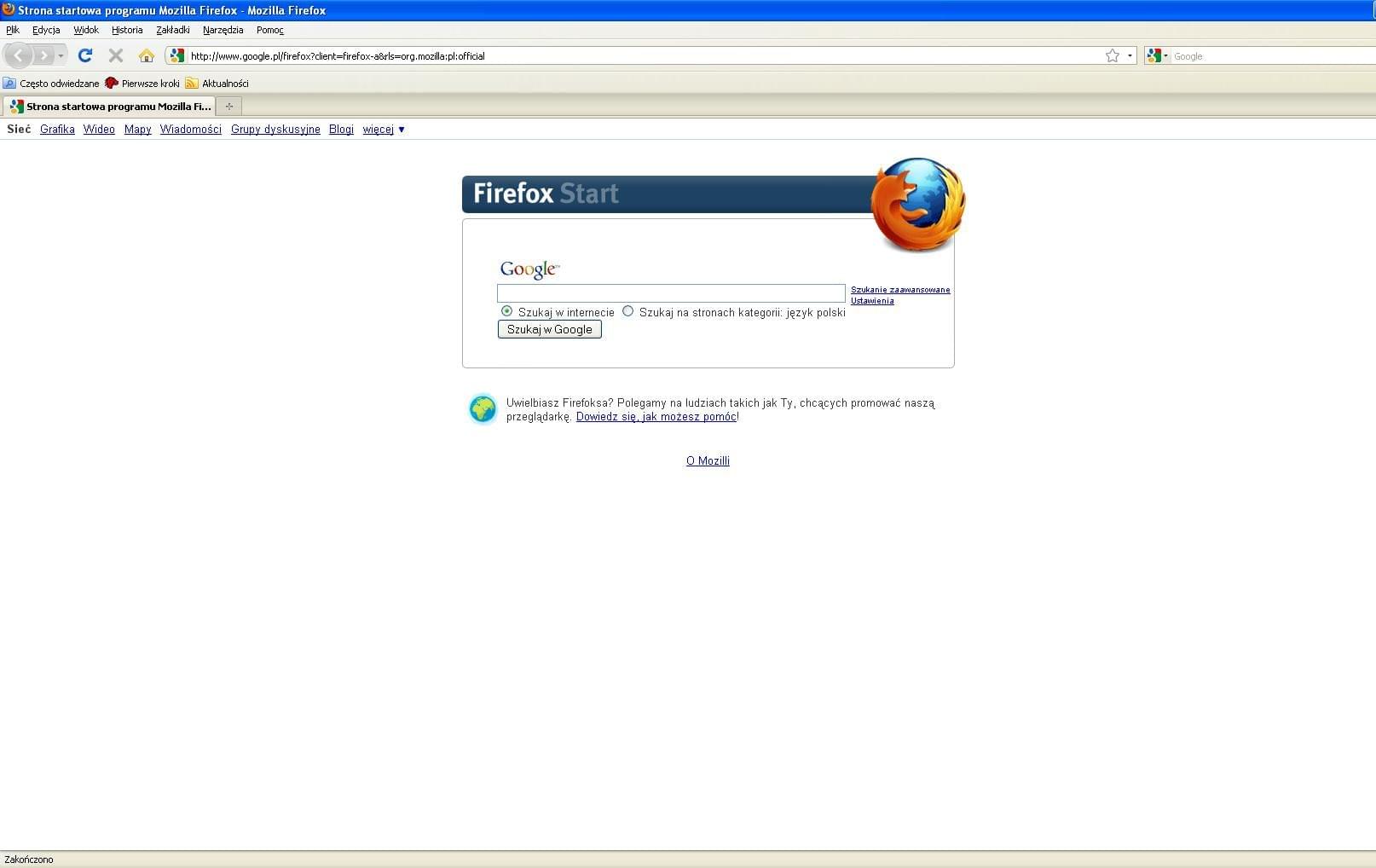Click the Wideo link
The height and width of the screenshot is (868, 1376).
coord(99,130)
